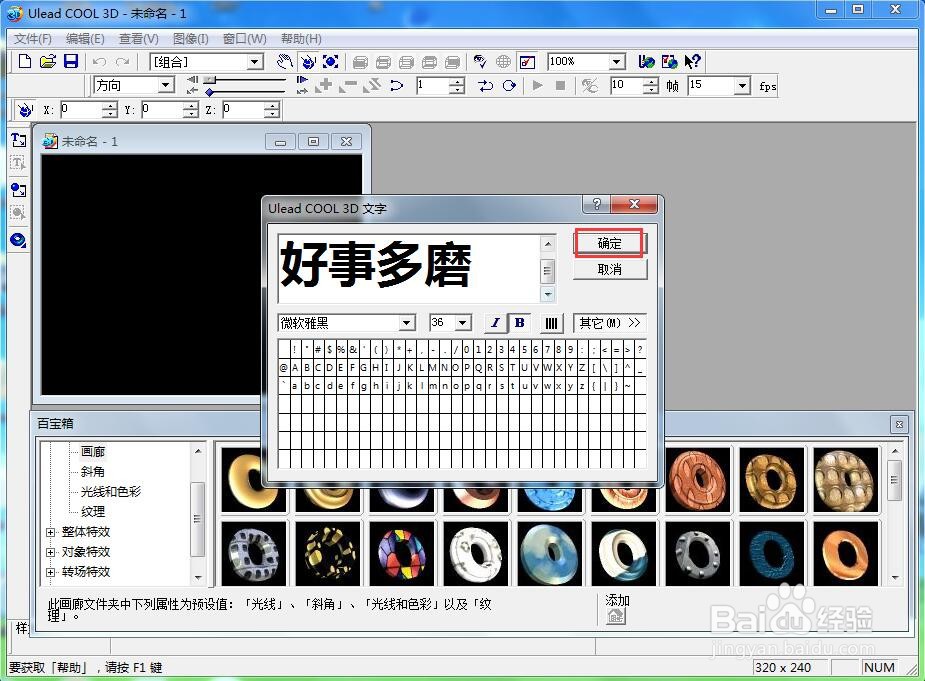Viewport: 925px width, 681px height.
Task: Open the [组合] object dropdown
Action: pyautogui.click(x=255, y=61)
